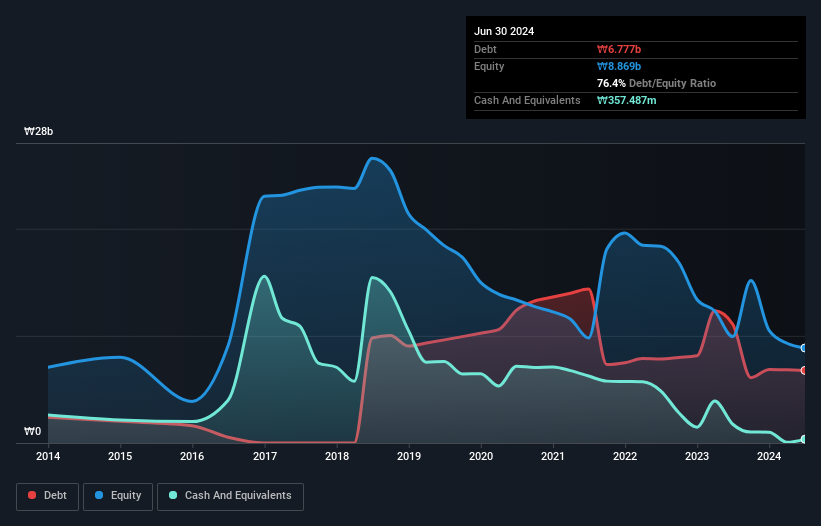Click the Equity row label in tooltip
The width and height of the screenshot is (821, 526).
point(489,66)
